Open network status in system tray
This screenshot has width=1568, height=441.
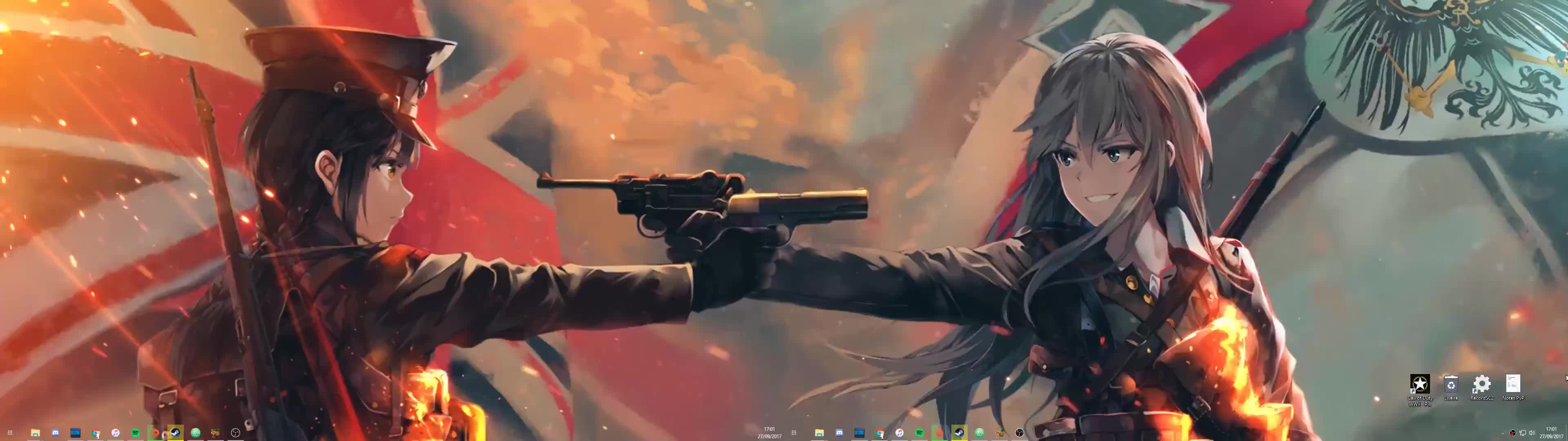(x=1523, y=433)
